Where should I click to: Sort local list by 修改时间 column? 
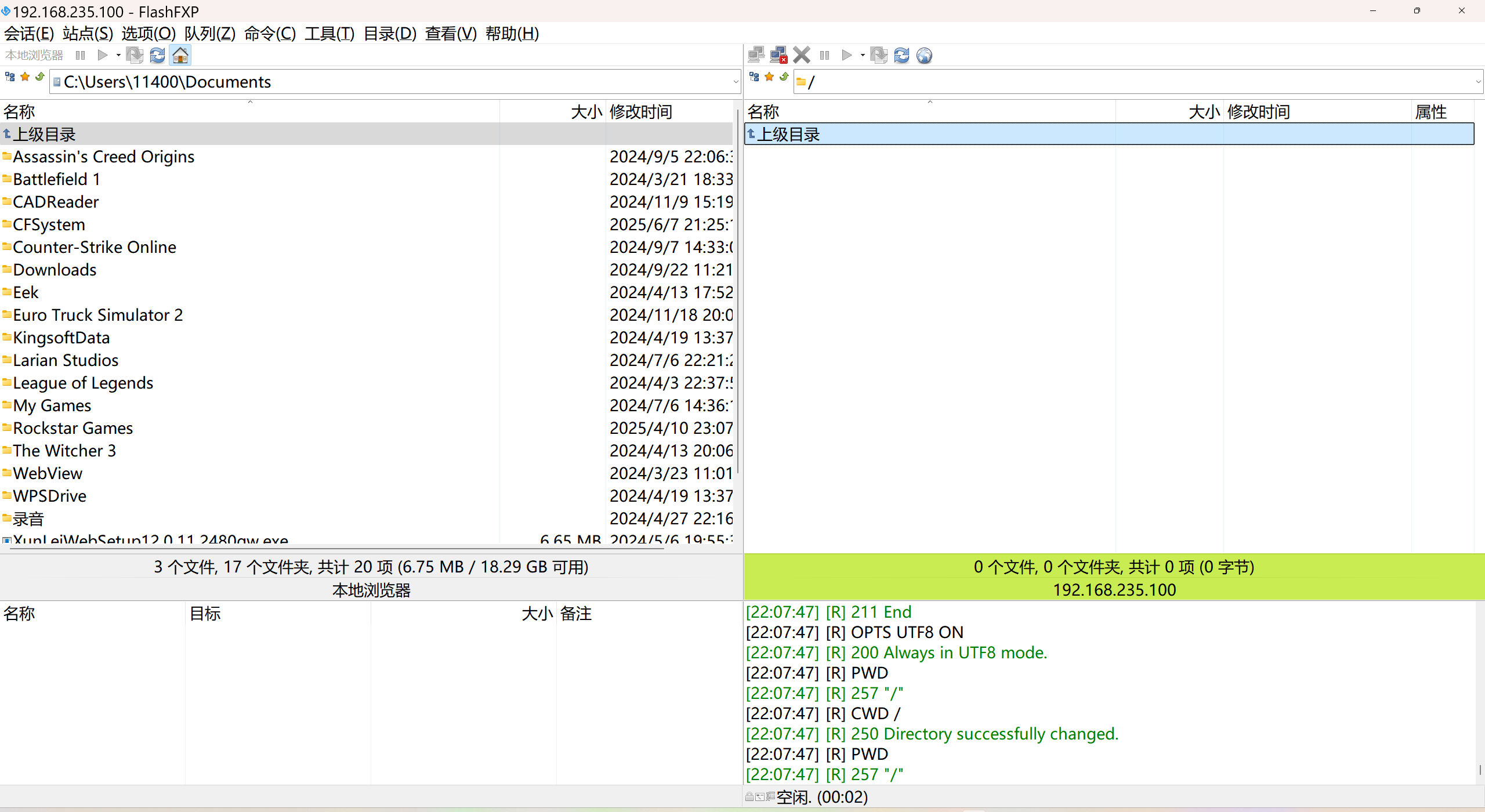[x=640, y=111]
